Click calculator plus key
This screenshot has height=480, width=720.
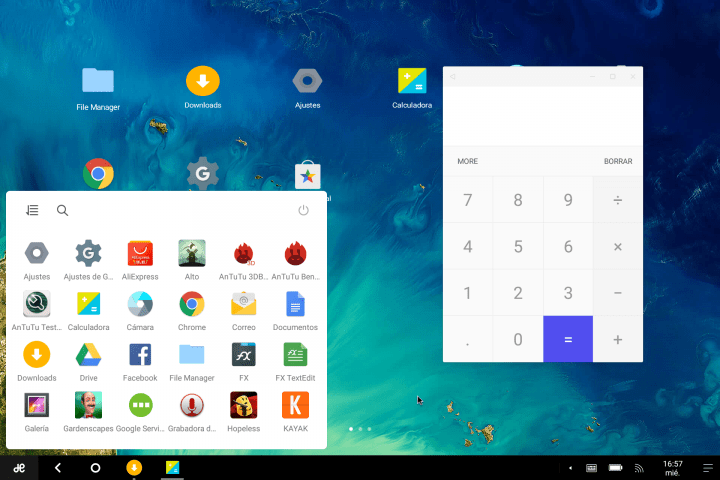[x=618, y=339]
